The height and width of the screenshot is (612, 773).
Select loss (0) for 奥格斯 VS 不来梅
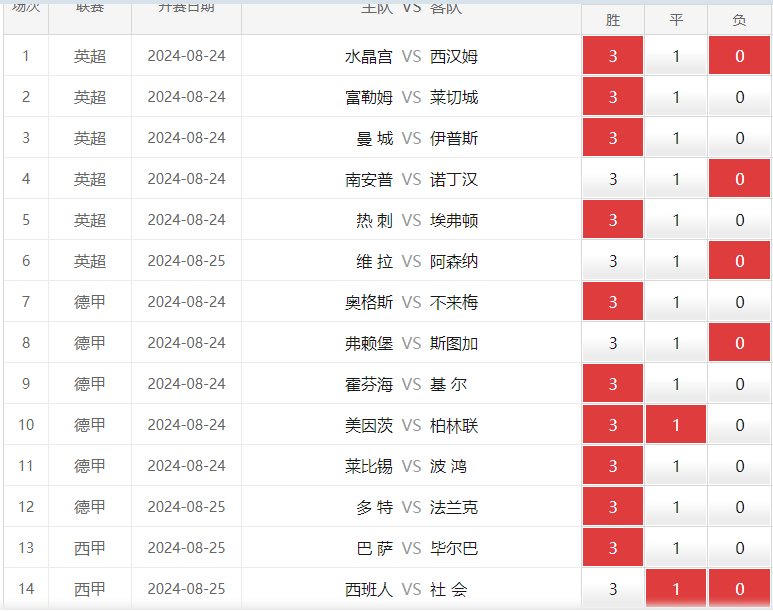(x=739, y=301)
